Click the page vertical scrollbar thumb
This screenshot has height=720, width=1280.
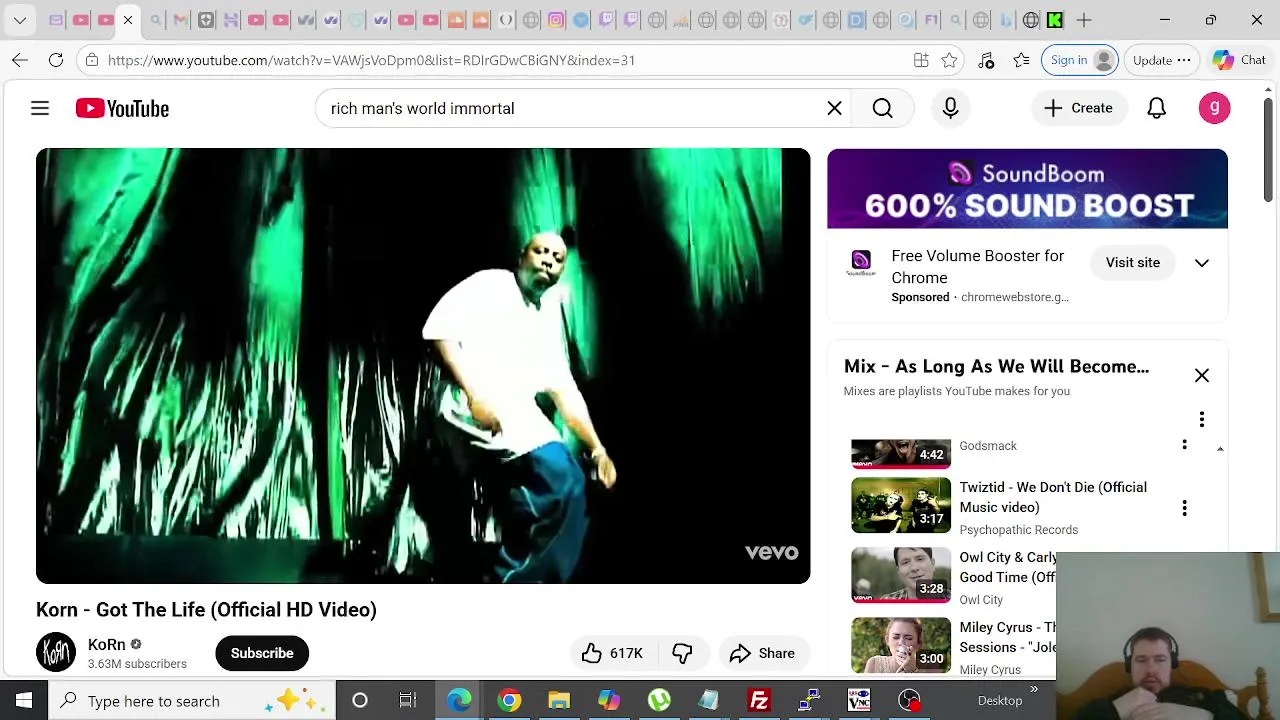1268,150
